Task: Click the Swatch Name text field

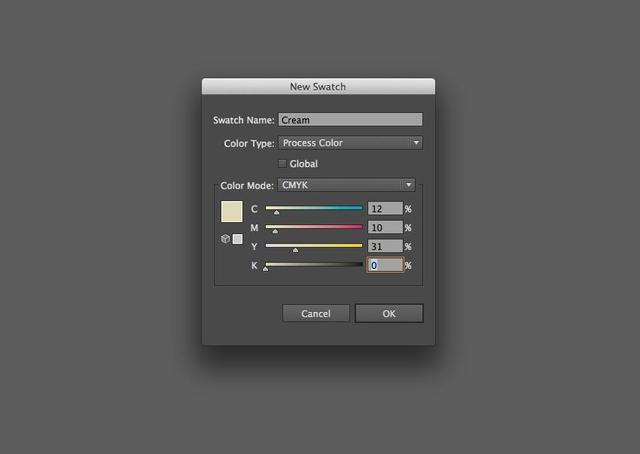Action: click(350, 120)
